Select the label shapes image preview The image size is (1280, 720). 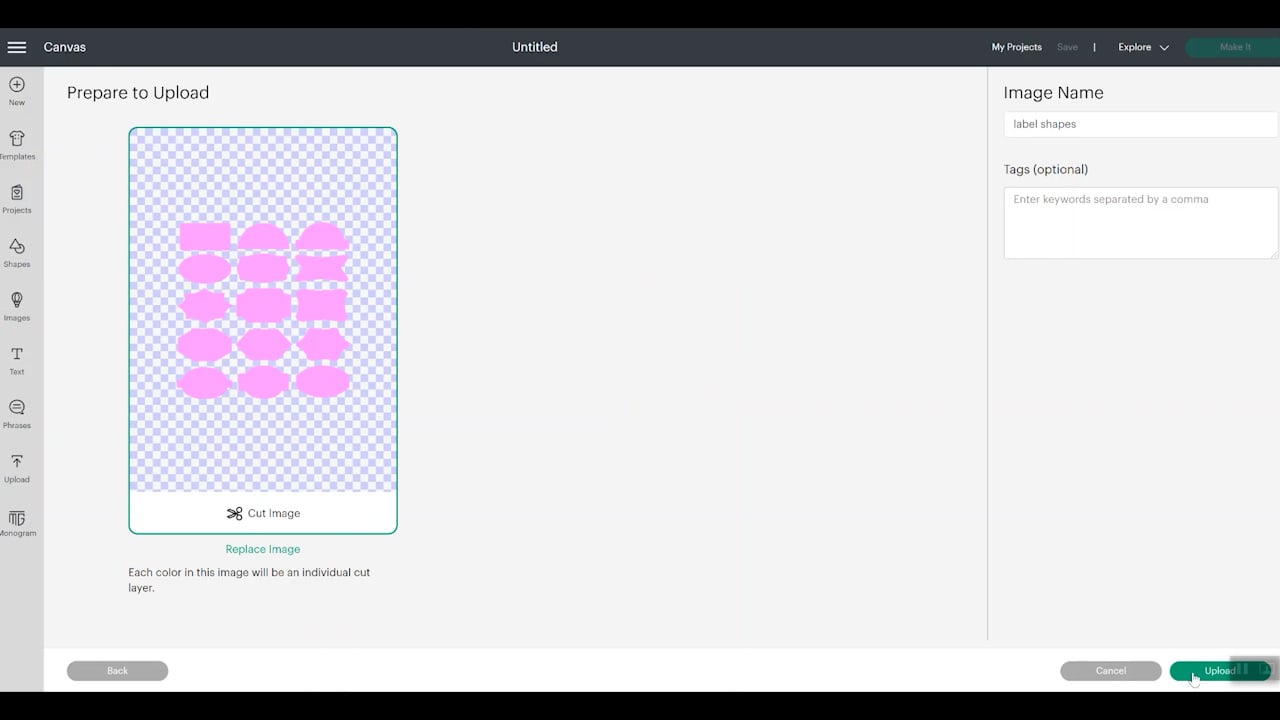click(263, 310)
